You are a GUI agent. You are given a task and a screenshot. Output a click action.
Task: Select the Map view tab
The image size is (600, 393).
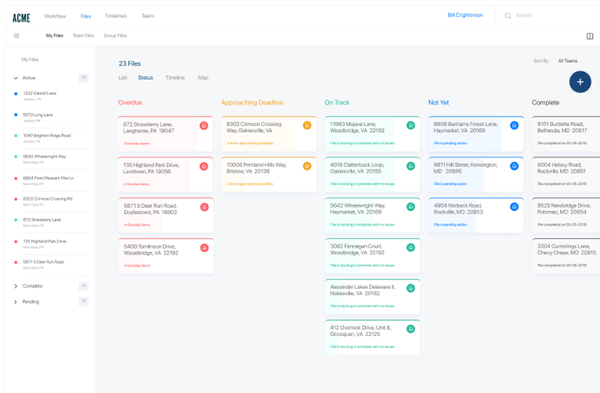pyautogui.click(x=203, y=78)
